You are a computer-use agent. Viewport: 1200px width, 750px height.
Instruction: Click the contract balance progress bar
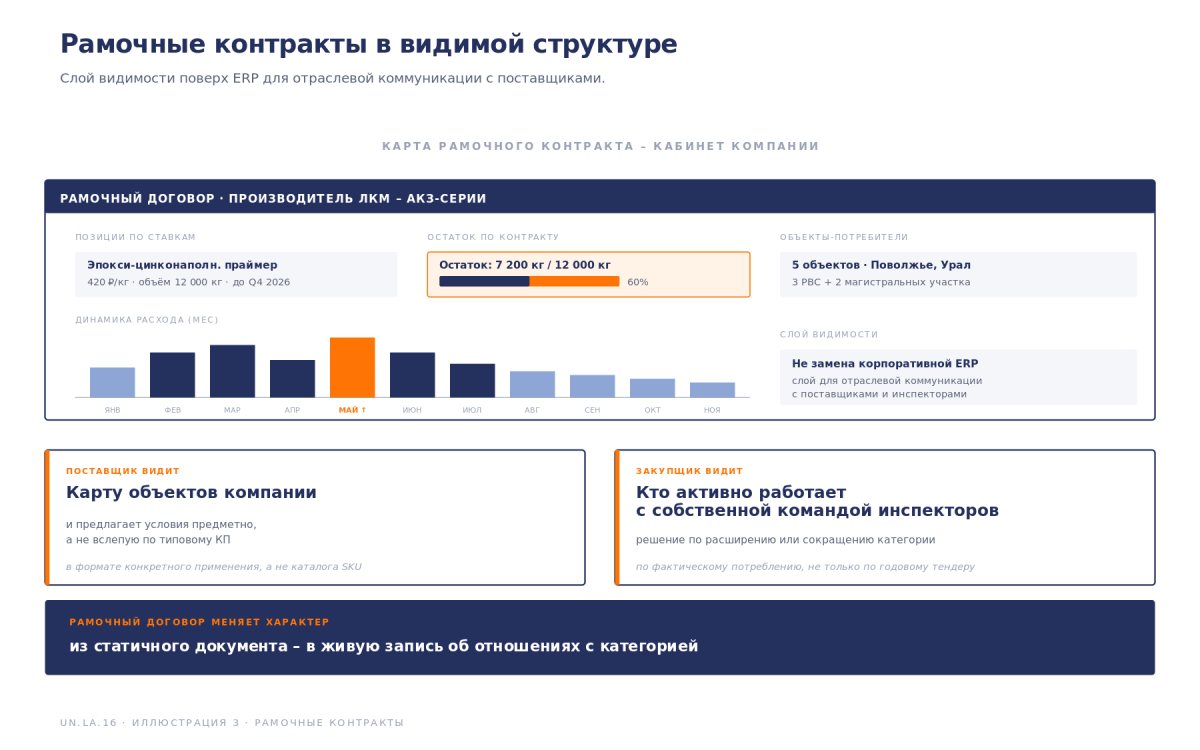(529, 282)
